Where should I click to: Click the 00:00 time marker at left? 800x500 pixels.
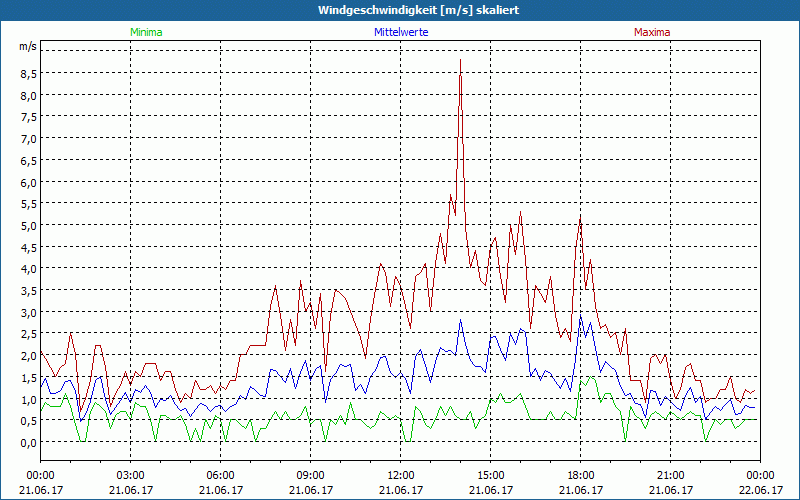(x=40, y=475)
